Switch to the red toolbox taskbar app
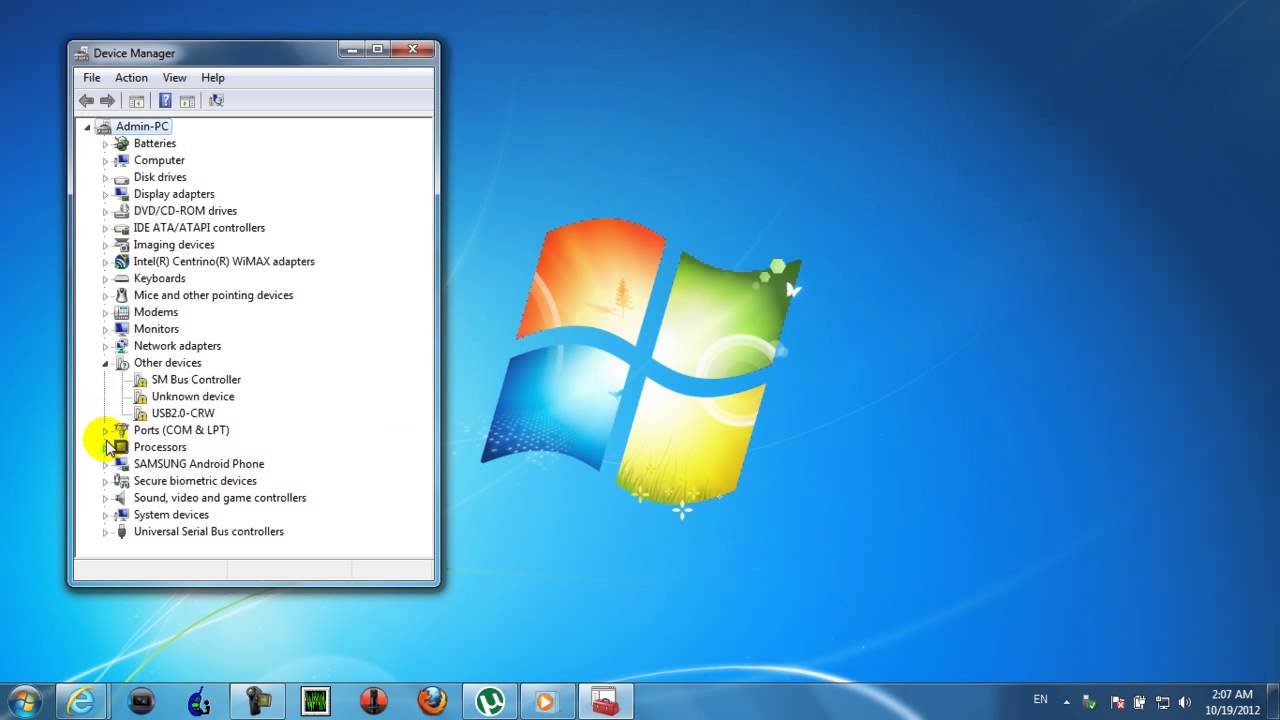1280x720 pixels. coord(604,701)
